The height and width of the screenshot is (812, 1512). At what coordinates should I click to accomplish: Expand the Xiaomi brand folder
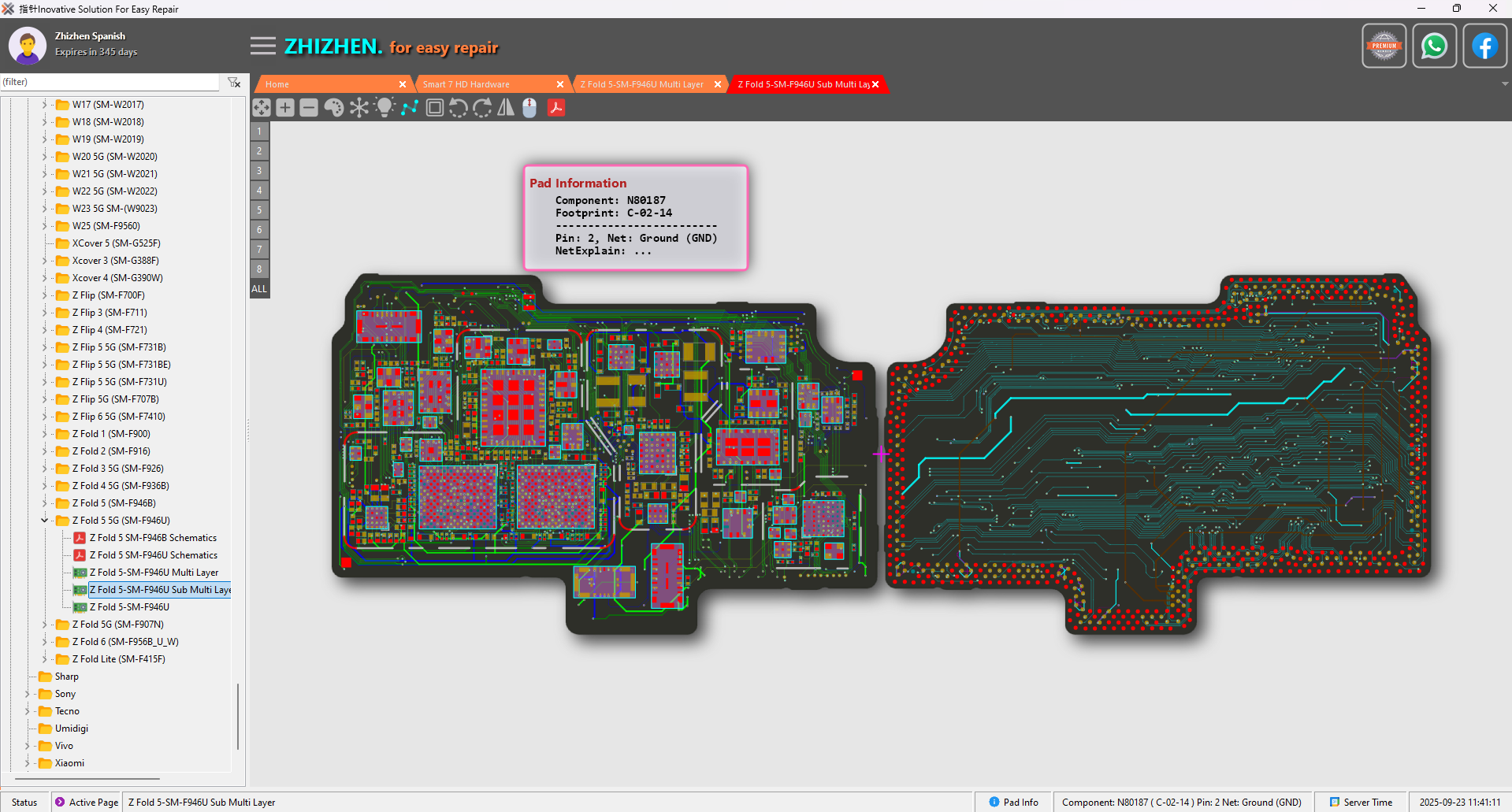(27, 763)
